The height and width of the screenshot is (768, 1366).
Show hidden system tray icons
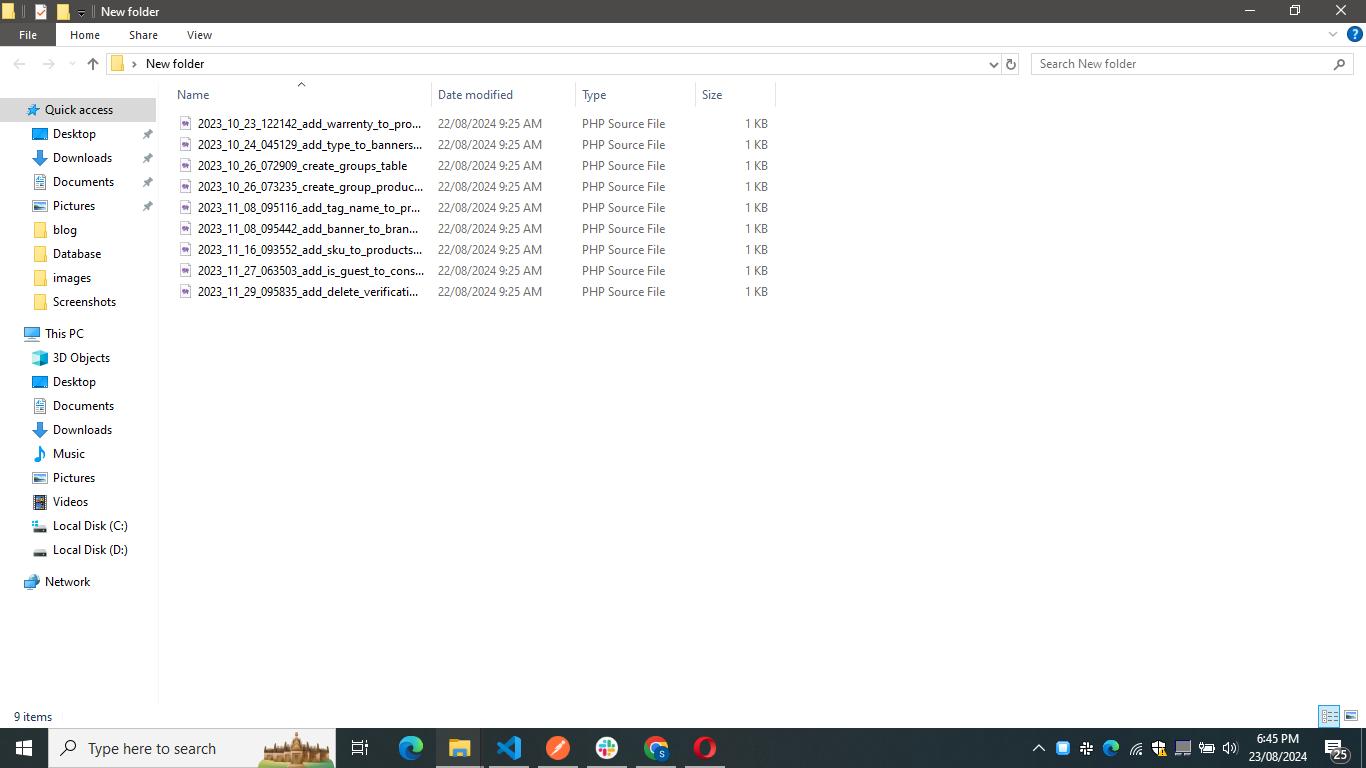pyautogui.click(x=1038, y=748)
